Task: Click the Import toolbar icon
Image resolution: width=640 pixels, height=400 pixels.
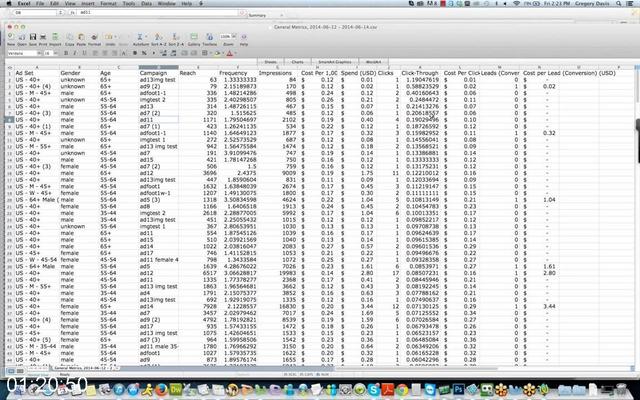Action: pos(55,38)
